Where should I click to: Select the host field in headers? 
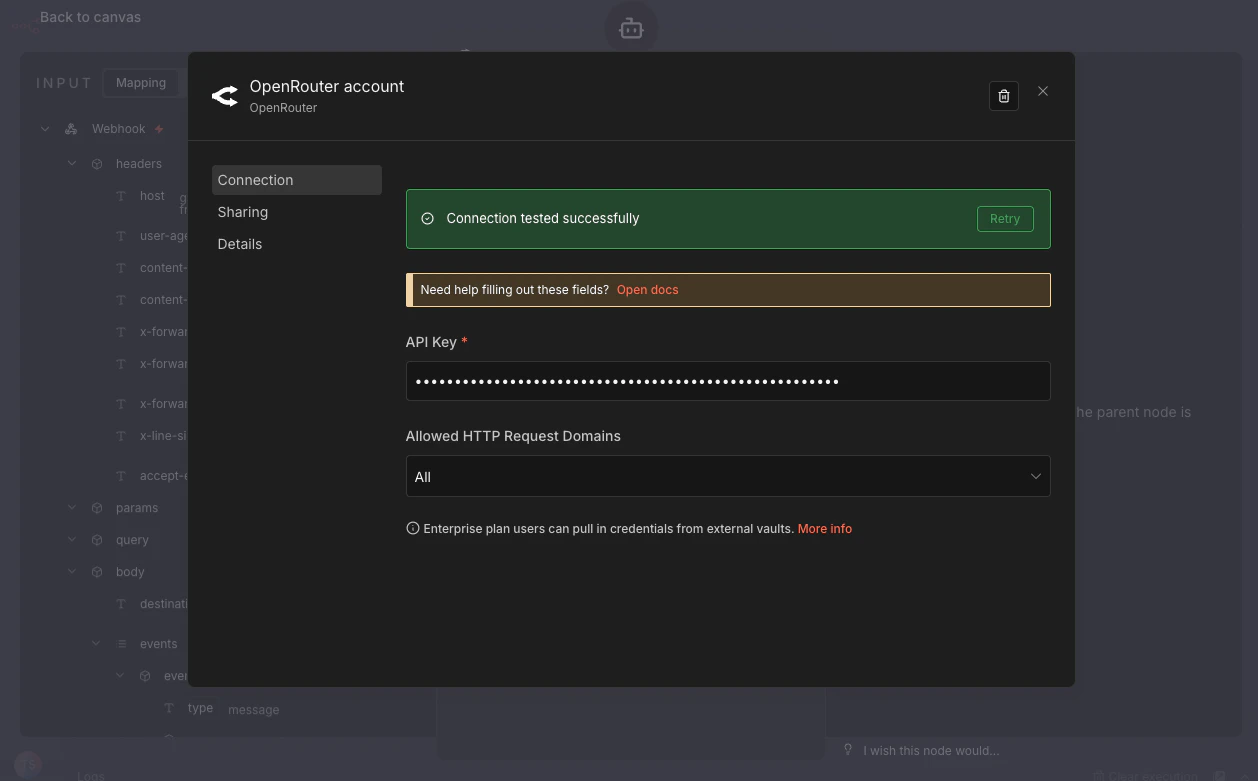152,196
